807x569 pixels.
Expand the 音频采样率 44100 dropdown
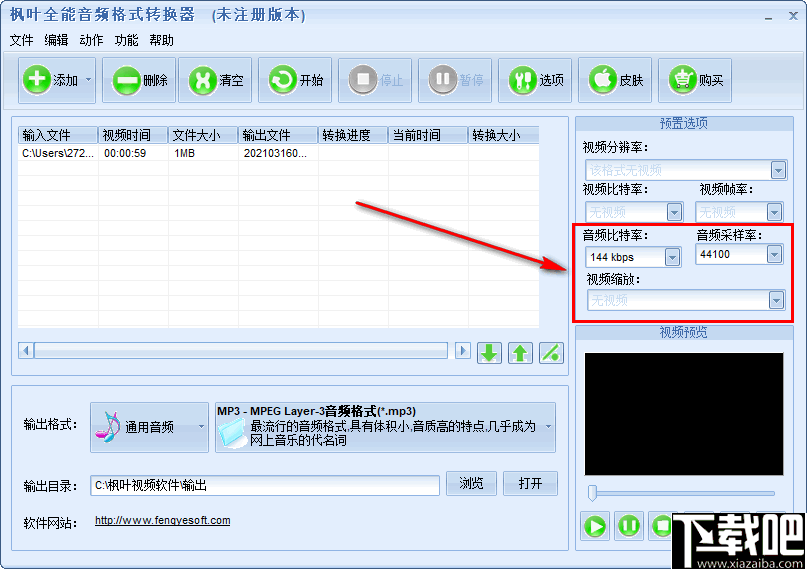tap(774, 254)
